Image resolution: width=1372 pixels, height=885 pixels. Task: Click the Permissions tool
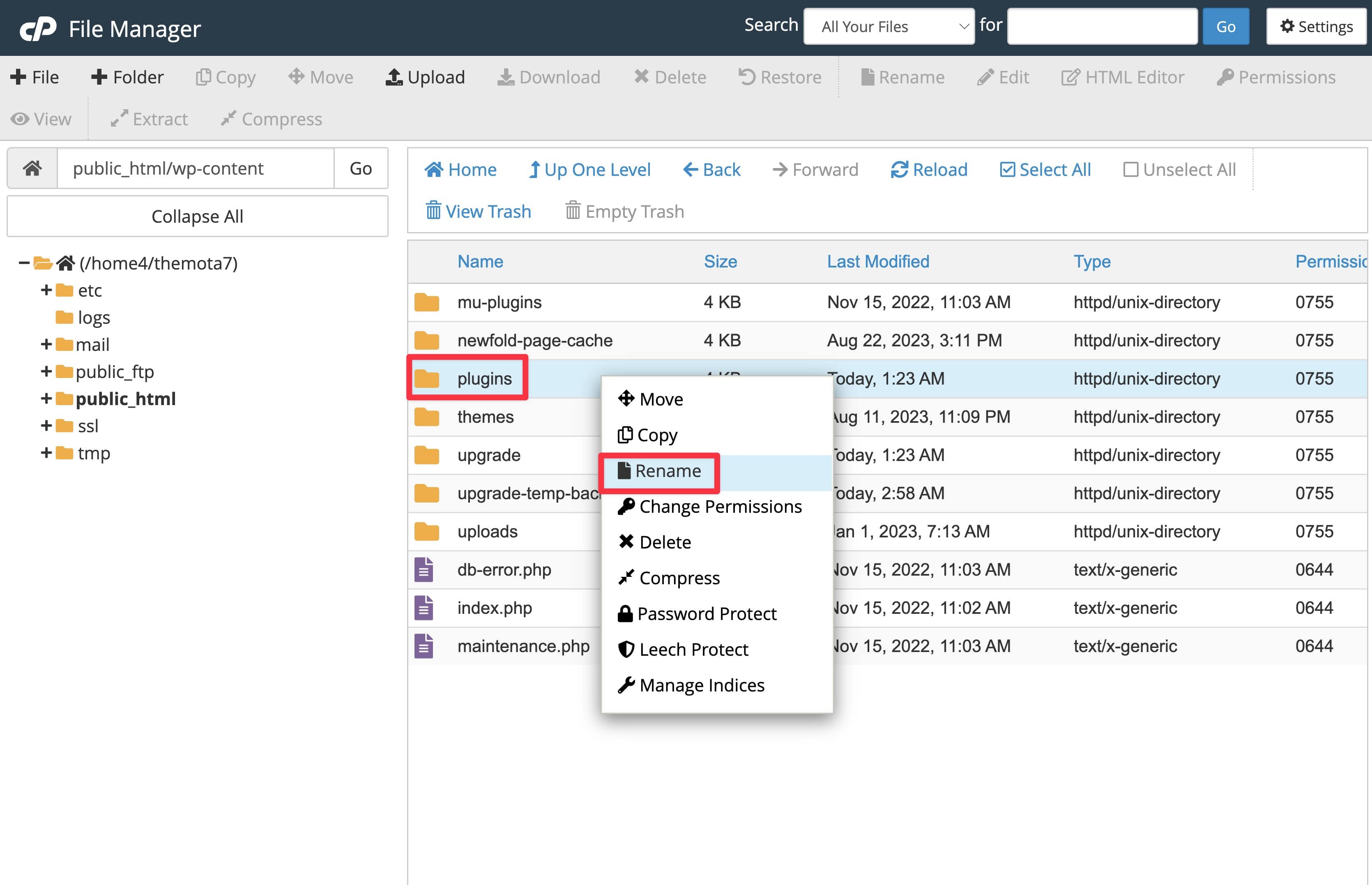1276,76
